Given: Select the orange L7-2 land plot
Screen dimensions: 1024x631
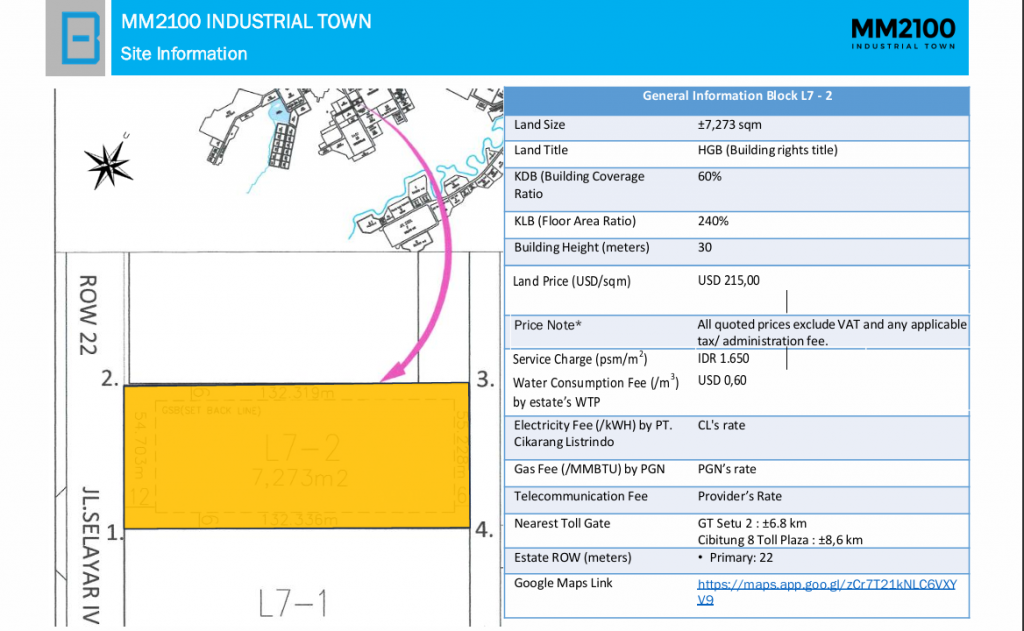Looking at the screenshot, I should click(x=296, y=456).
